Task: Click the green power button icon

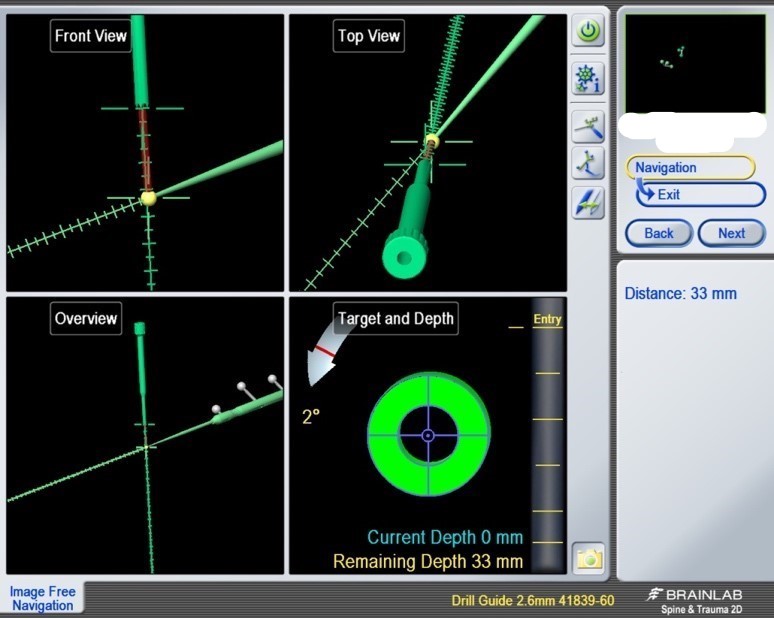Action: click(x=588, y=31)
